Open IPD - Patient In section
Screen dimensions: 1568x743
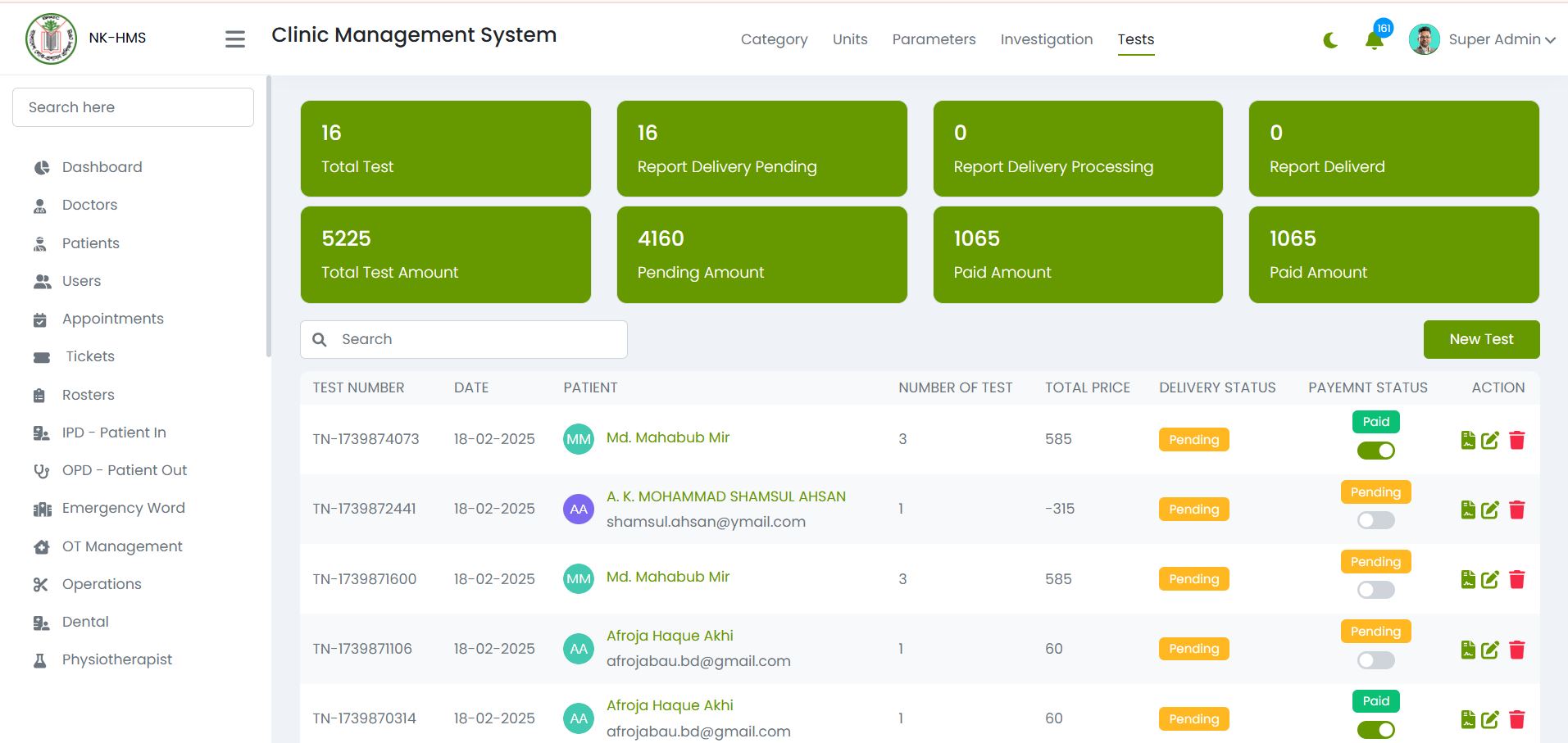[100, 433]
